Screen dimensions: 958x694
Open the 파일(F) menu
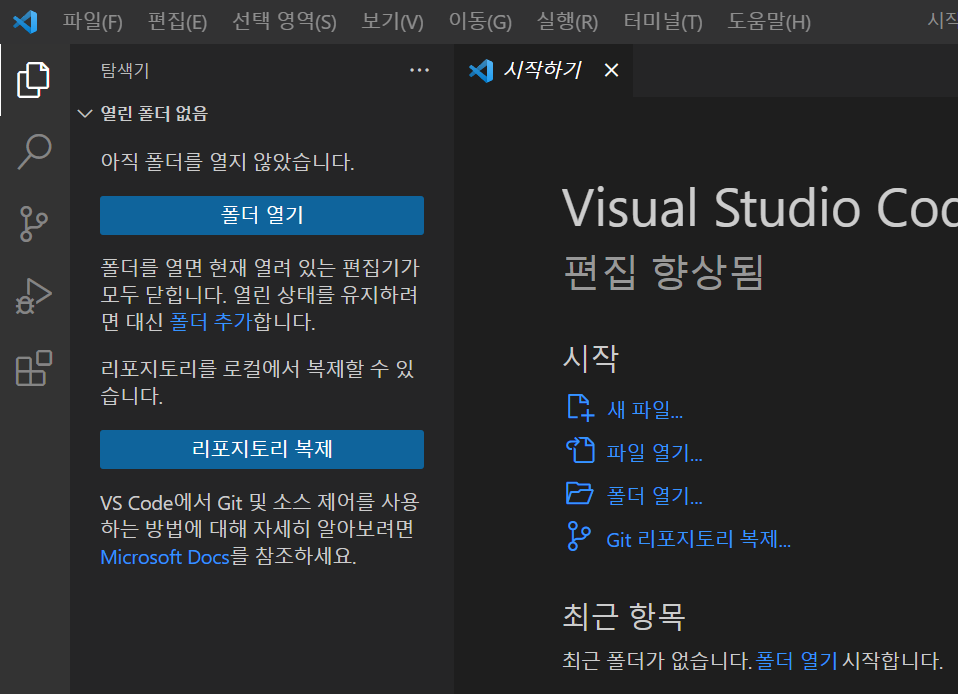[93, 22]
